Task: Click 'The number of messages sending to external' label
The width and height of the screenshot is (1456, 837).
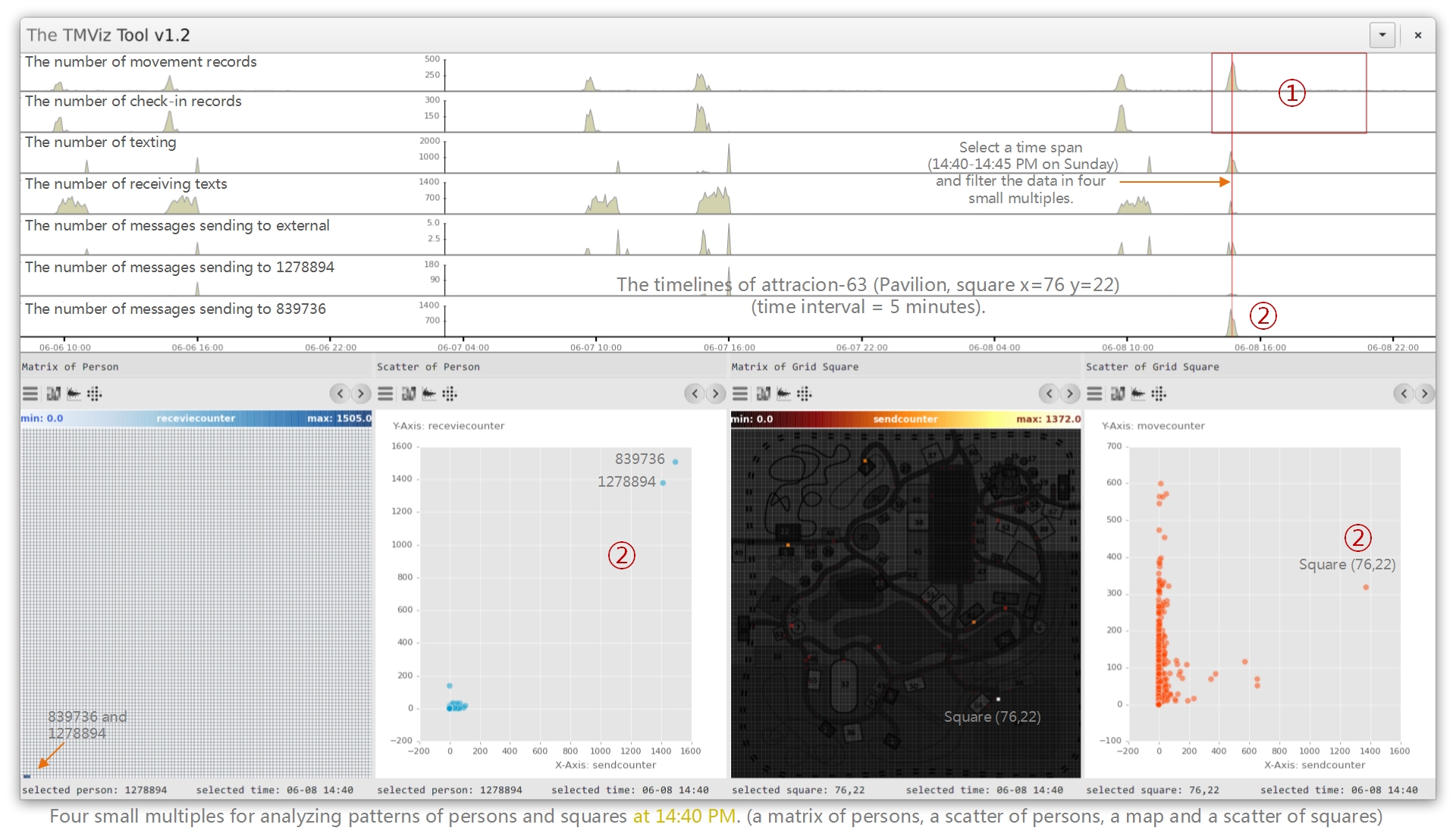Action: [x=177, y=226]
